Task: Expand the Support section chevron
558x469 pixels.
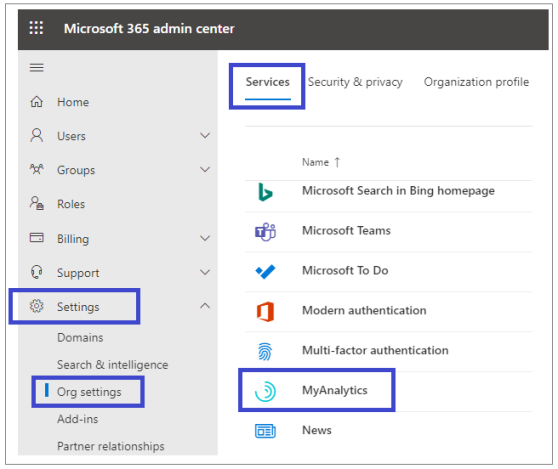Action: (205, 272)
